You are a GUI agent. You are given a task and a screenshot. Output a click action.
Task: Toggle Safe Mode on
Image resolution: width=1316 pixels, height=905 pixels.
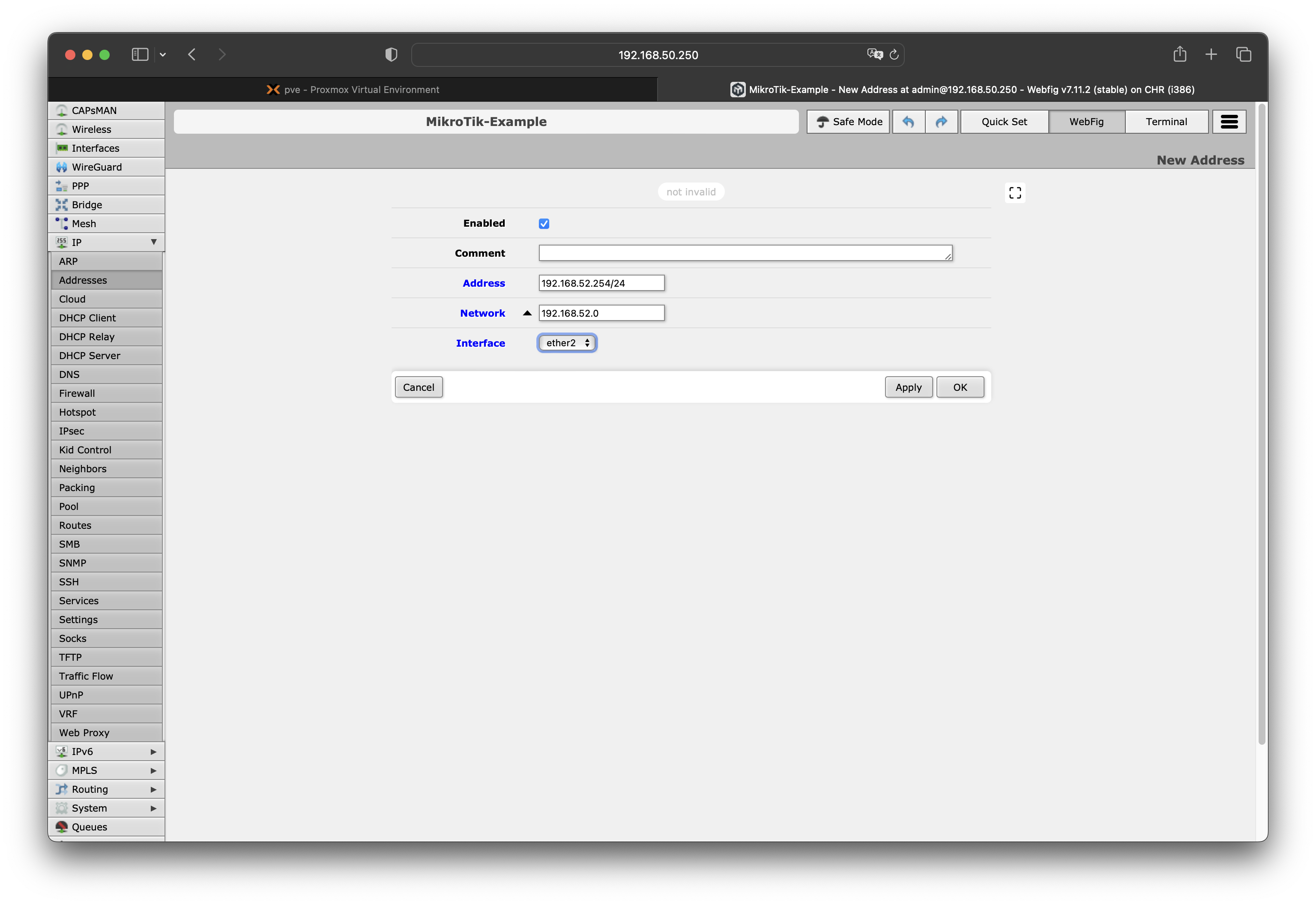(x=848, y=122)
